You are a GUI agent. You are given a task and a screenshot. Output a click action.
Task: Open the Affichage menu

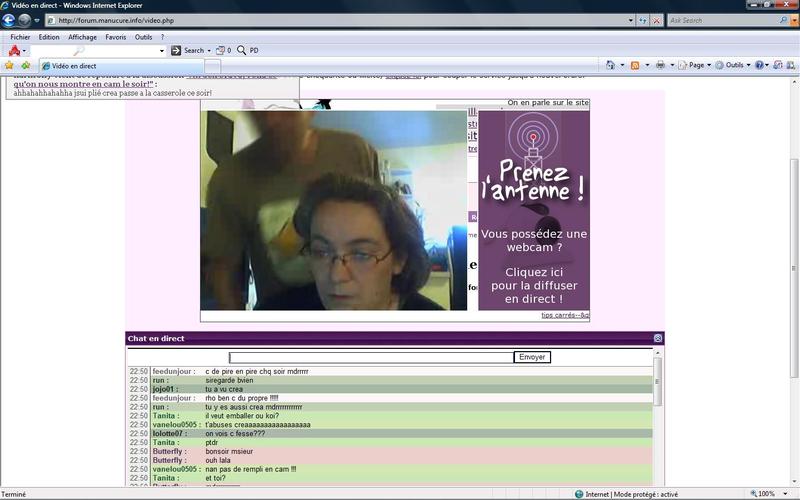click(82, 37)
